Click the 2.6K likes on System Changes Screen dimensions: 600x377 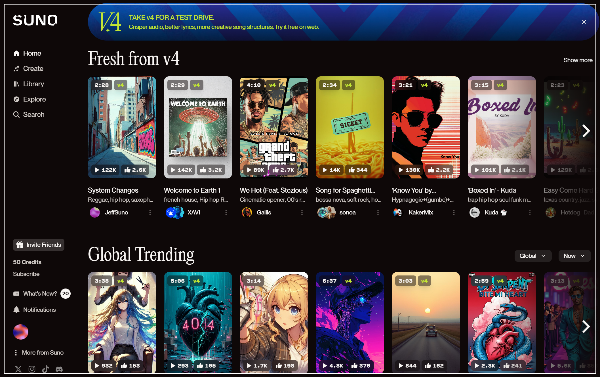point(135,170)
